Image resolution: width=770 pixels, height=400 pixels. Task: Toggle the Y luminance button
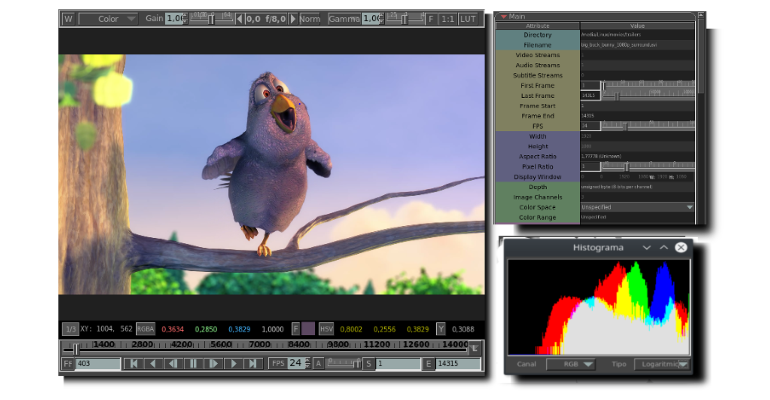point(440,329)
